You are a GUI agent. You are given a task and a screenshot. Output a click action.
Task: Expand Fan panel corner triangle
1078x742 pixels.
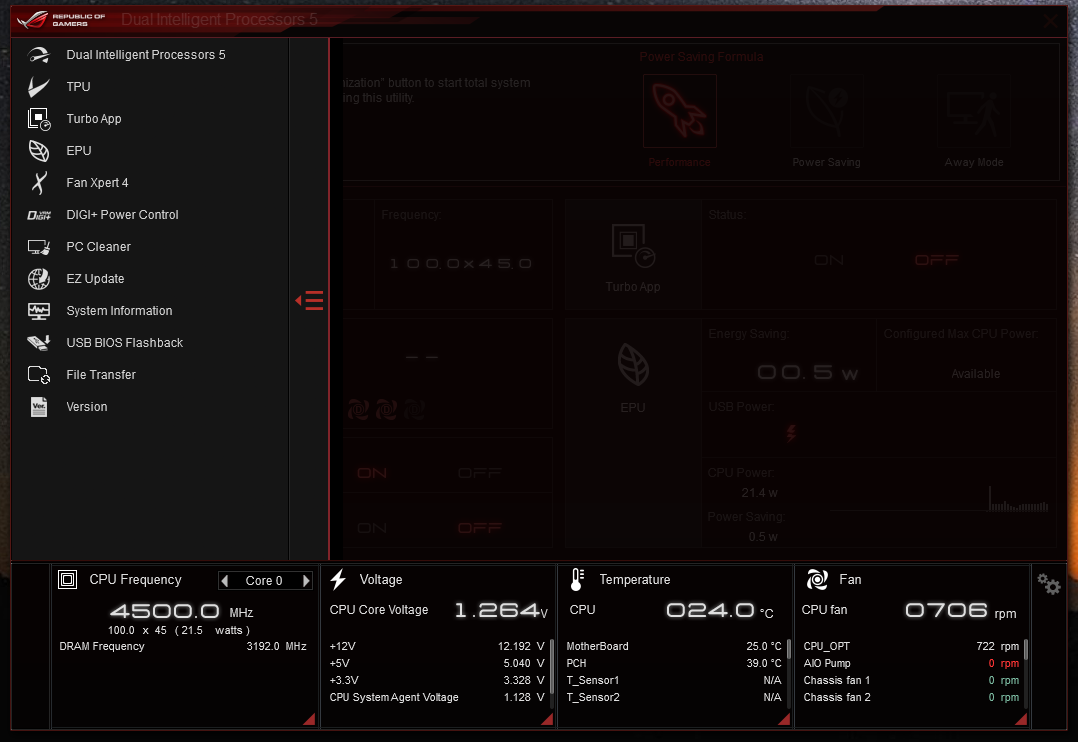pyautogui.click(x=1021, y=719)
